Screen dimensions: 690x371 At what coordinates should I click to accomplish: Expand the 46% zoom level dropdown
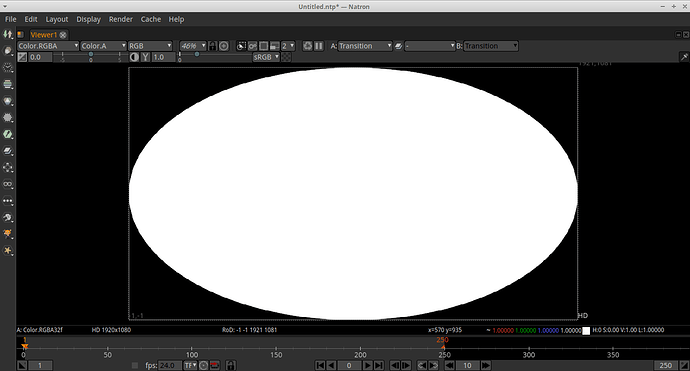[x=193, y=46]
